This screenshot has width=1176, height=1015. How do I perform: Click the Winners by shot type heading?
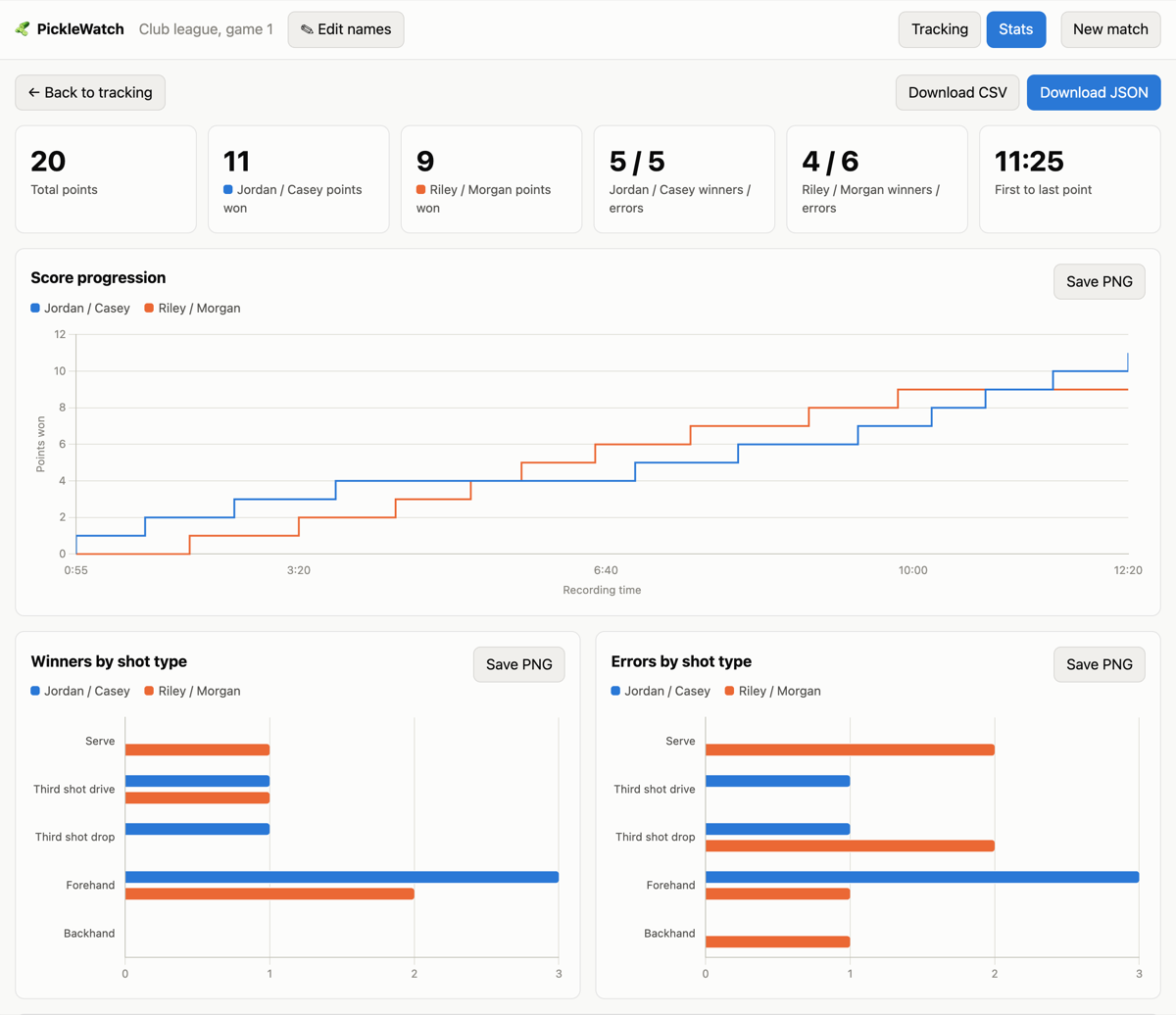point(109,661)
